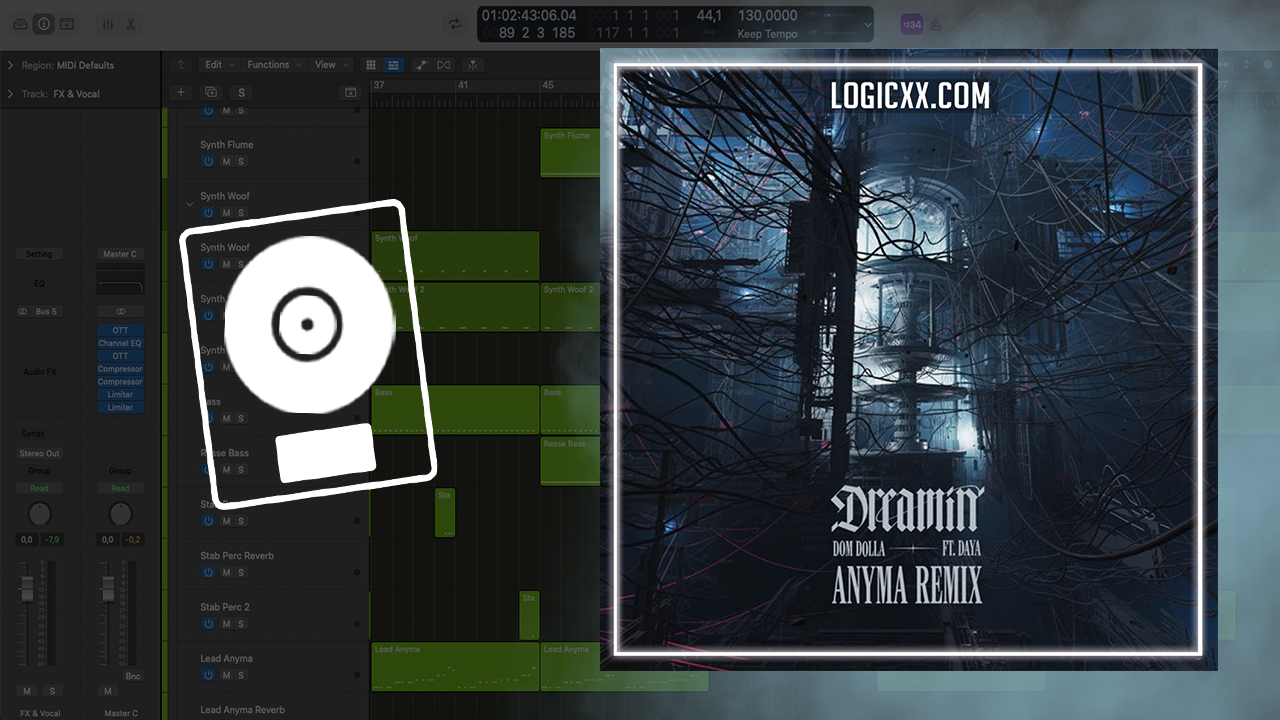Click the Bus 5 input slot
Viewport: 1280px width, 720px height.
point(46,312)
